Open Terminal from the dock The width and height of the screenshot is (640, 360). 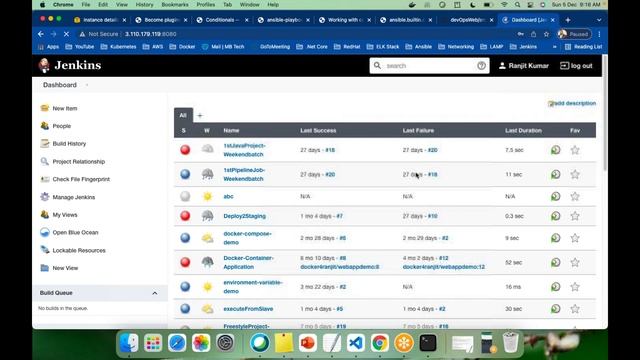[x=428, y=343]
